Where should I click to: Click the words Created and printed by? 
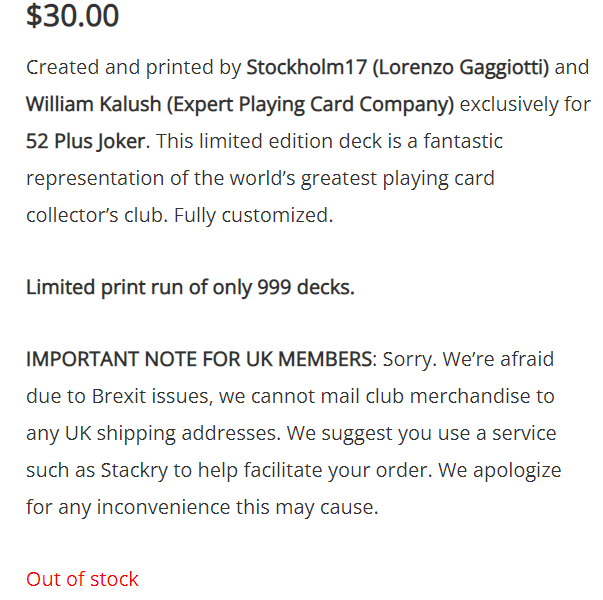point(133,67)
